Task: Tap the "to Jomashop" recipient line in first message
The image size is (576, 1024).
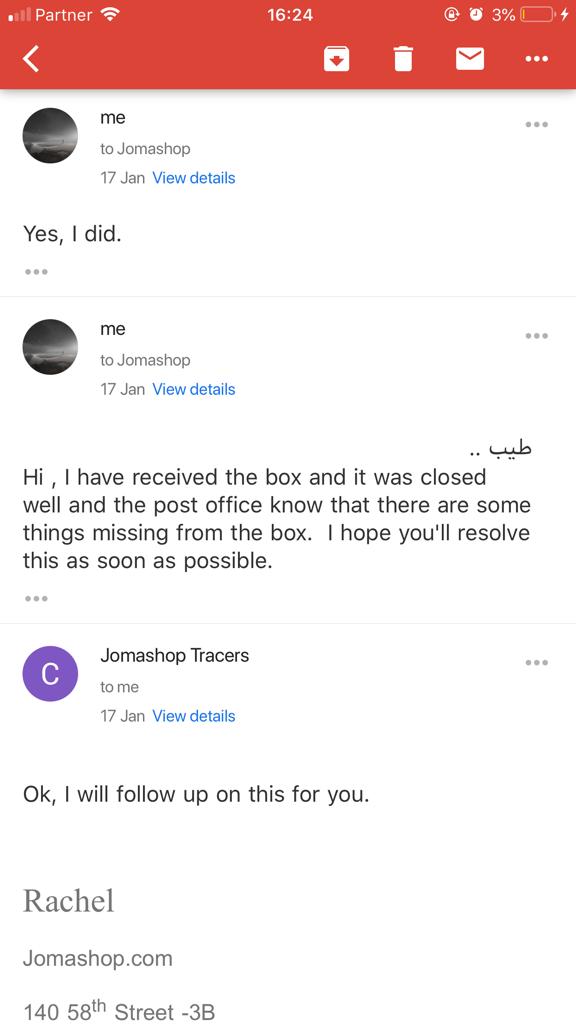Action: coord(145,149)
